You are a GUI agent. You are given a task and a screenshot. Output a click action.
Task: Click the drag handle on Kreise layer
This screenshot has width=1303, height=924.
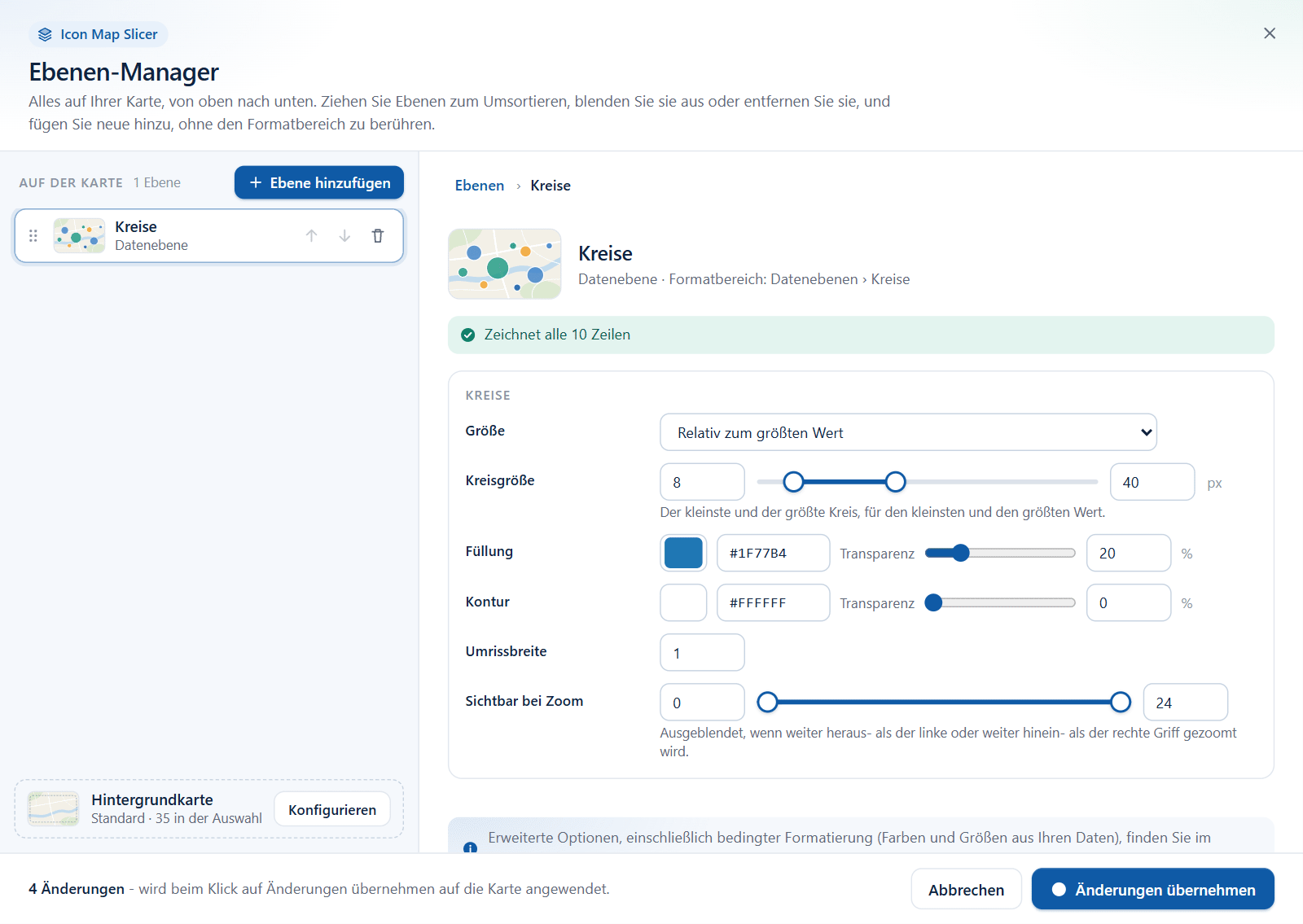pos(33,236)
